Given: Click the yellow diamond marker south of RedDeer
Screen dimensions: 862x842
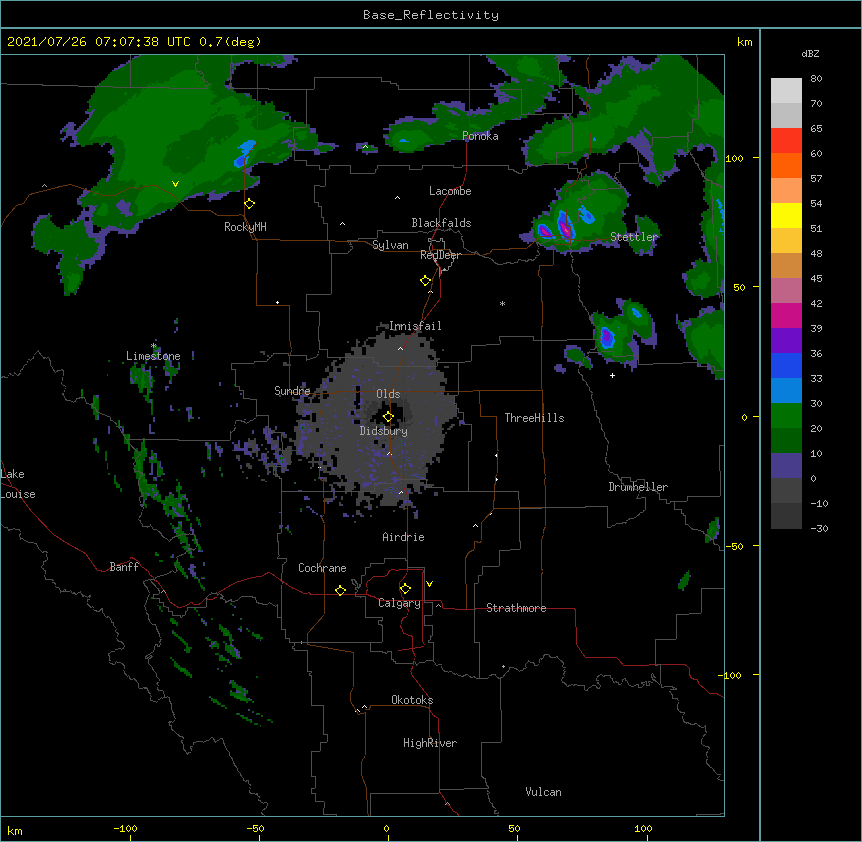Looking at the screenshot, I should [426, 280].
